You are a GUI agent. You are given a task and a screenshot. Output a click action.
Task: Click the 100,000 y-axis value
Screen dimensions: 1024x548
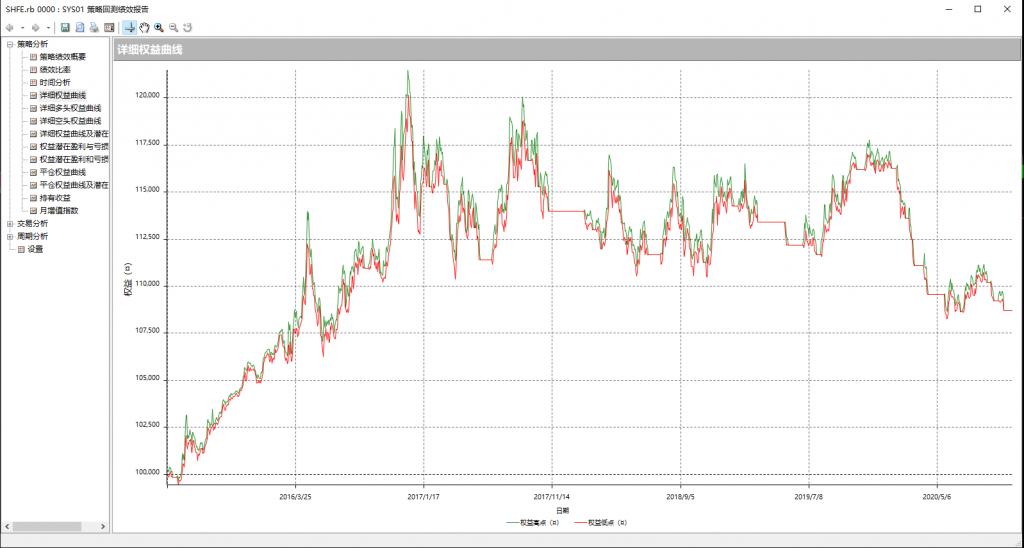coord(150,473)
